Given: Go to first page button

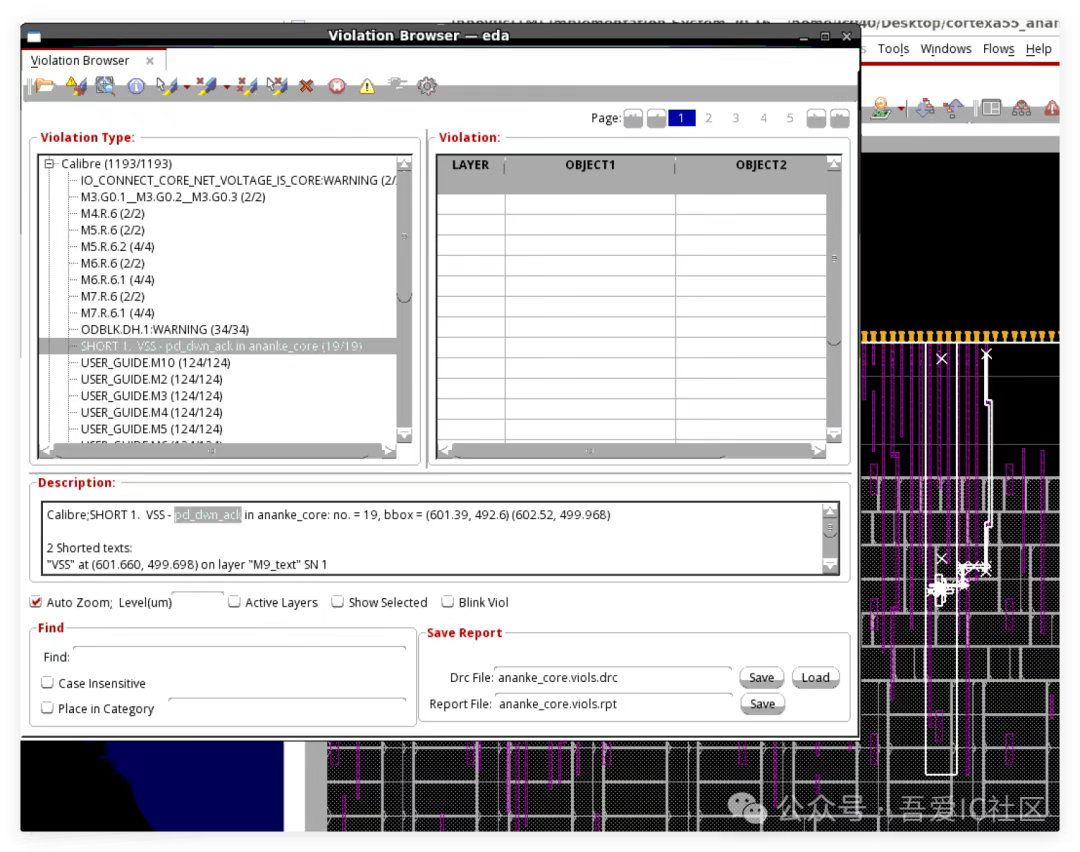Looking at the screenshot, I should pos(634,118).
